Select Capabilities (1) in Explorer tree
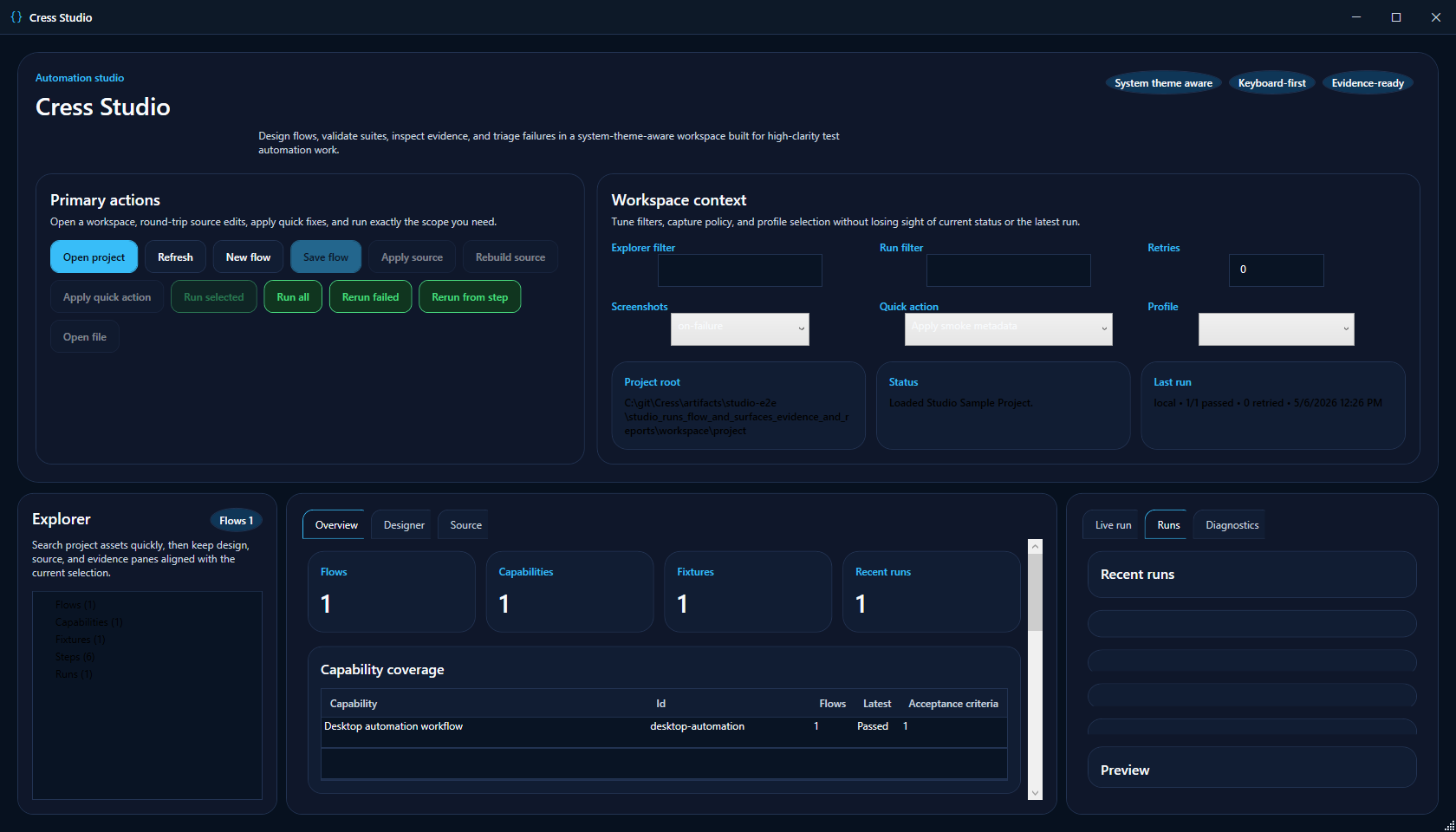The width and height of the screenshot is (1456, 832). [88, 622]
